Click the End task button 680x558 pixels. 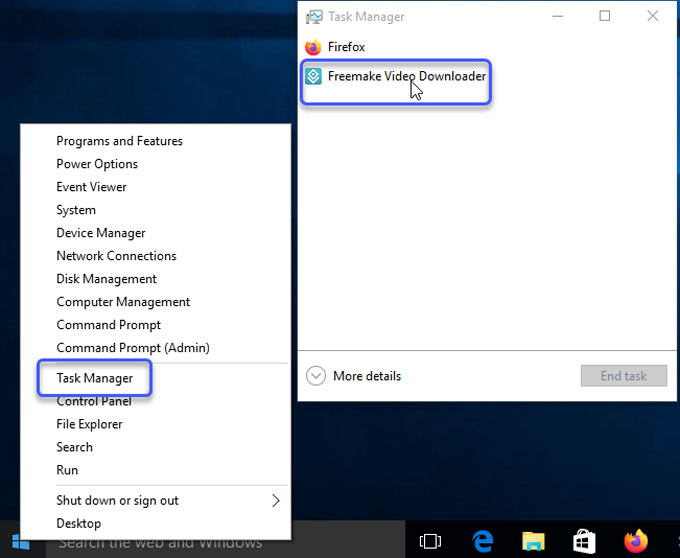tap(624, 375)
